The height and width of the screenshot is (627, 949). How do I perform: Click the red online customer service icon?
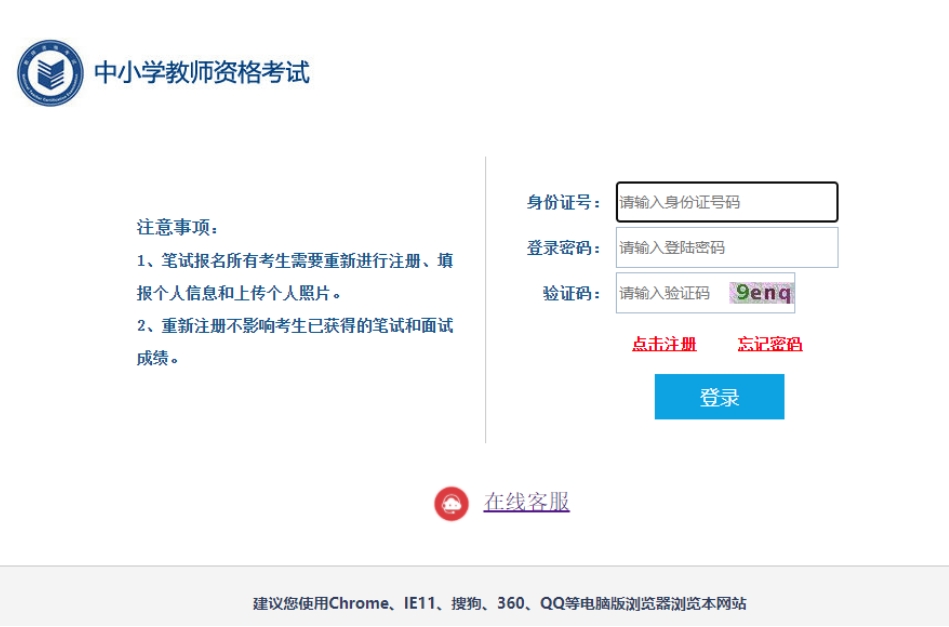tap(451, 503)
